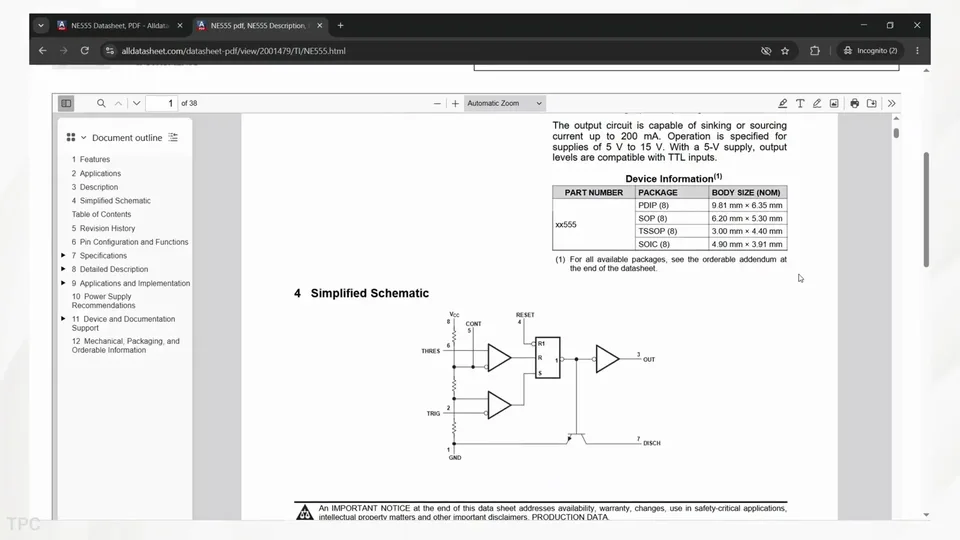Open 7 Specifications outline link
The width and height of the screenshot is (960, 540).
coord(99,255)
